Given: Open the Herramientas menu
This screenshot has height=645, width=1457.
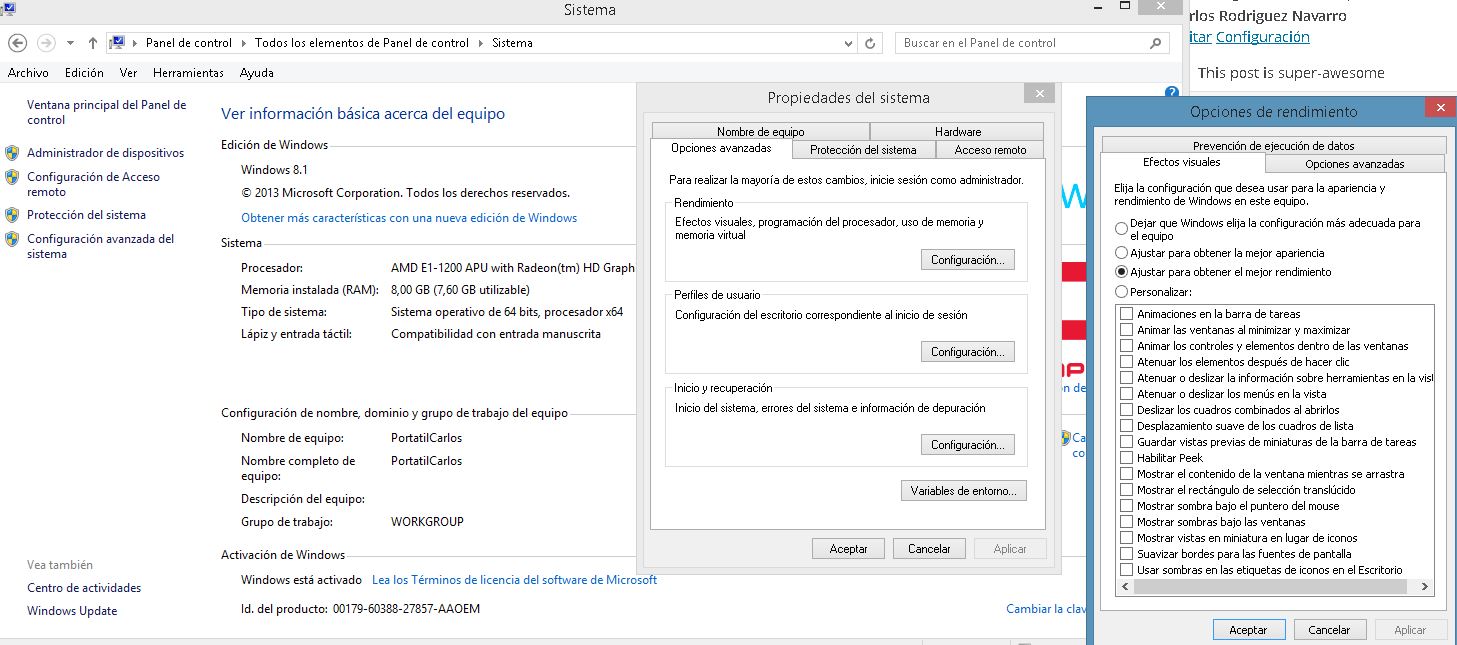Looking at the screenshot, I should 188,73.
